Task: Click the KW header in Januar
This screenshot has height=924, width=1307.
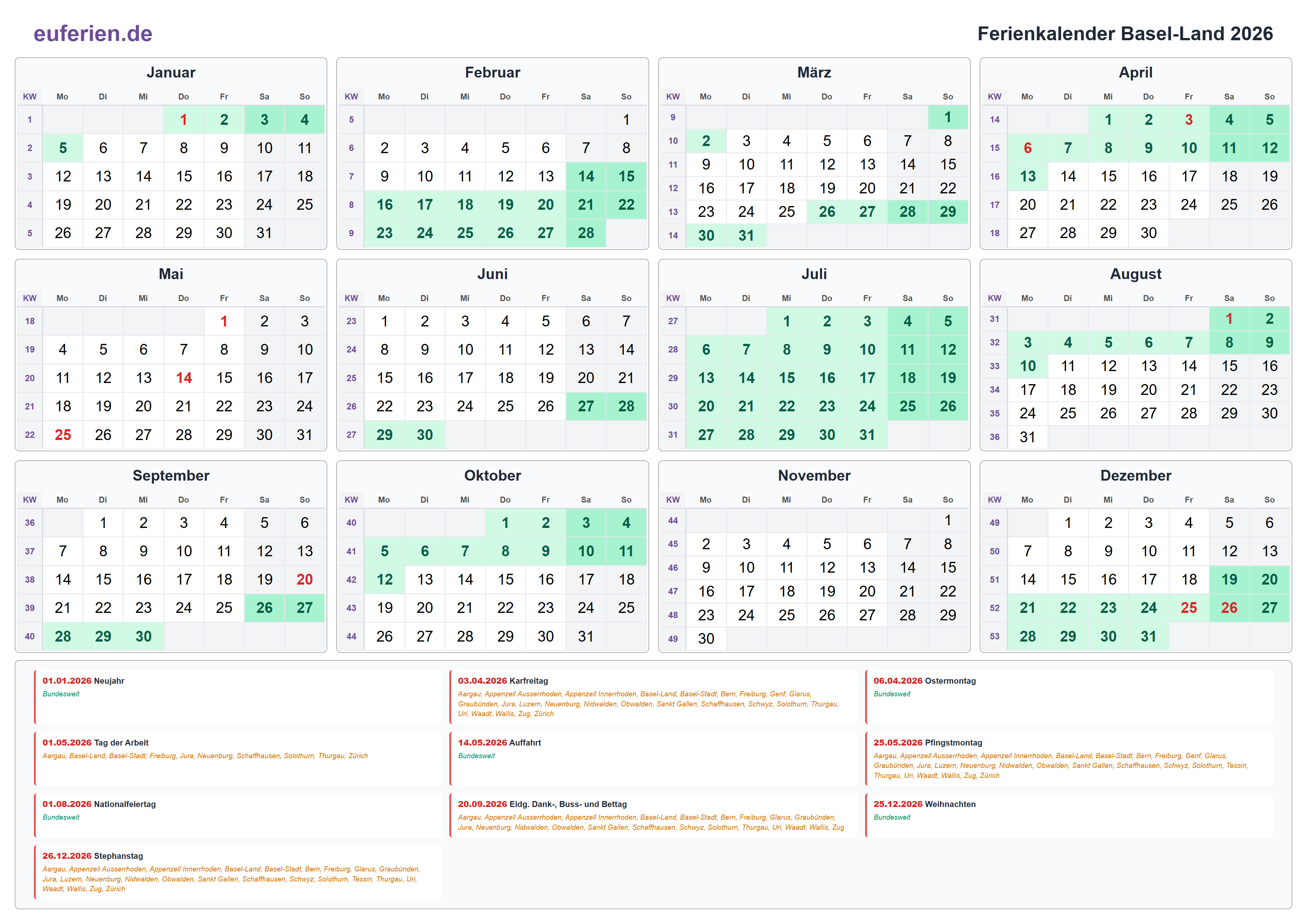Action: click(29, 97)
